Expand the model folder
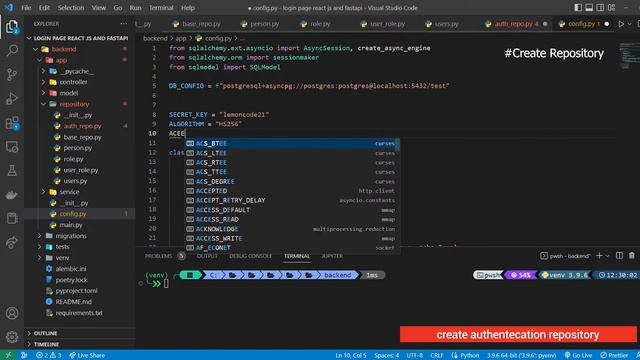The image size is (640, 360). (44, 93)
